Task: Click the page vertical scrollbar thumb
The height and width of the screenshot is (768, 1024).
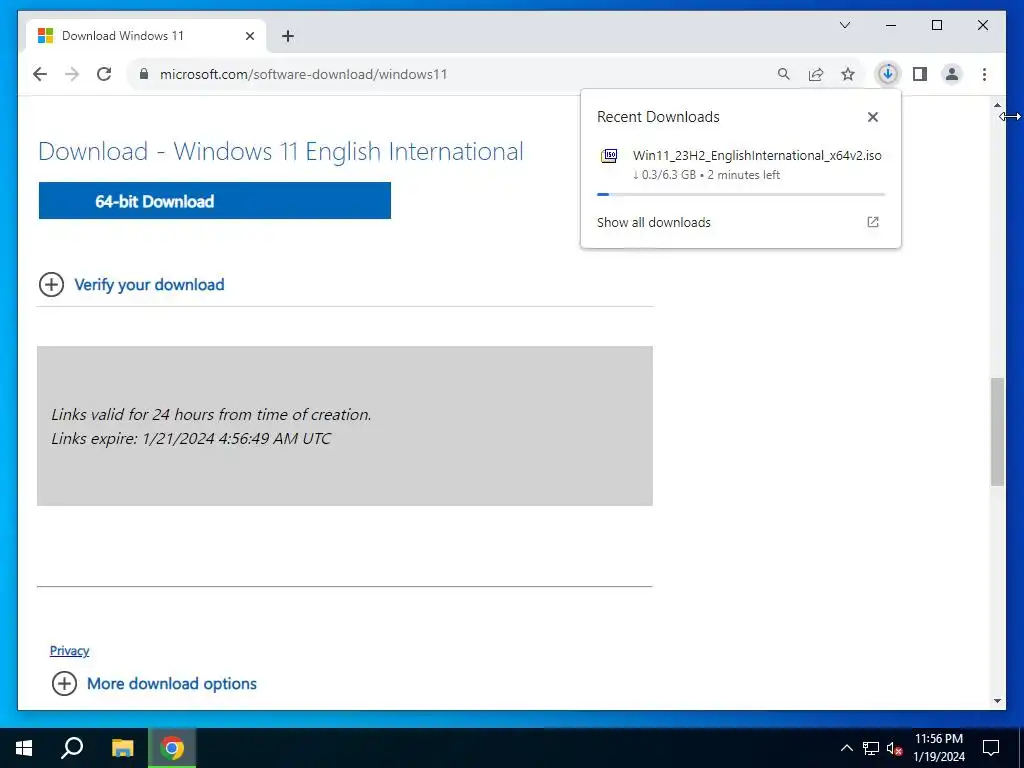Action: click(x=997, y=431)
